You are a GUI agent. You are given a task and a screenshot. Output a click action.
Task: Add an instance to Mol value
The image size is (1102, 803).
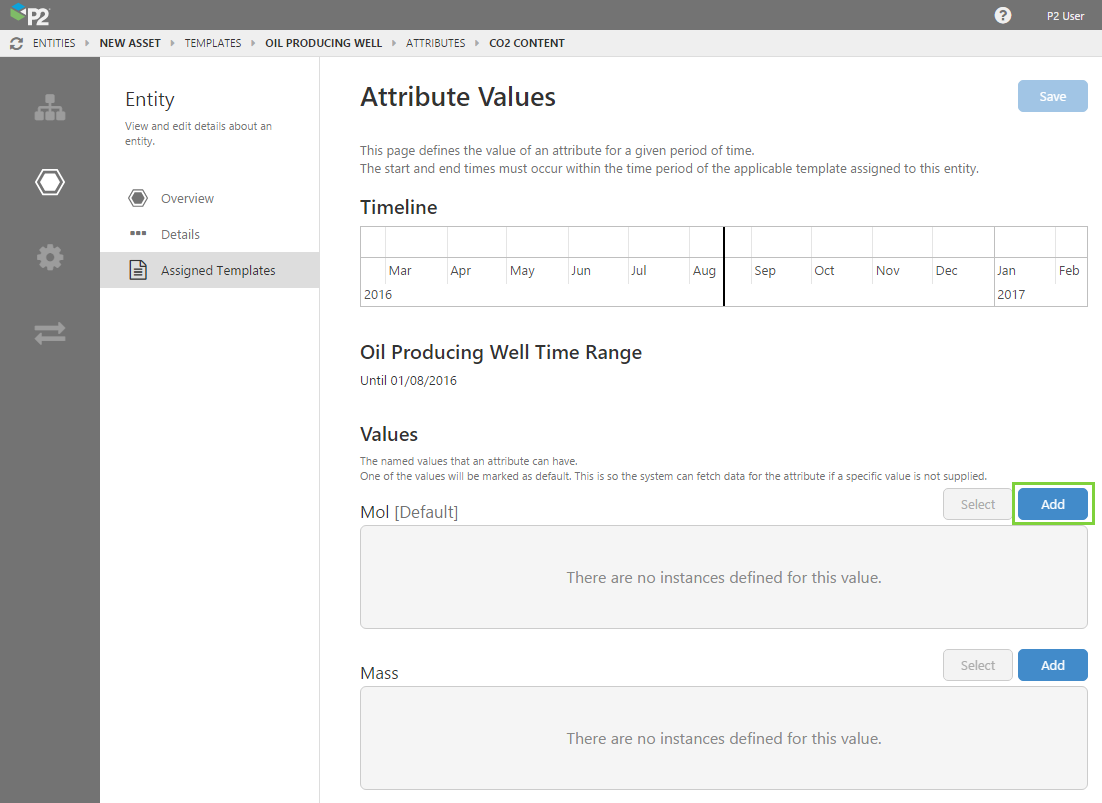(x=1052, y=504)
